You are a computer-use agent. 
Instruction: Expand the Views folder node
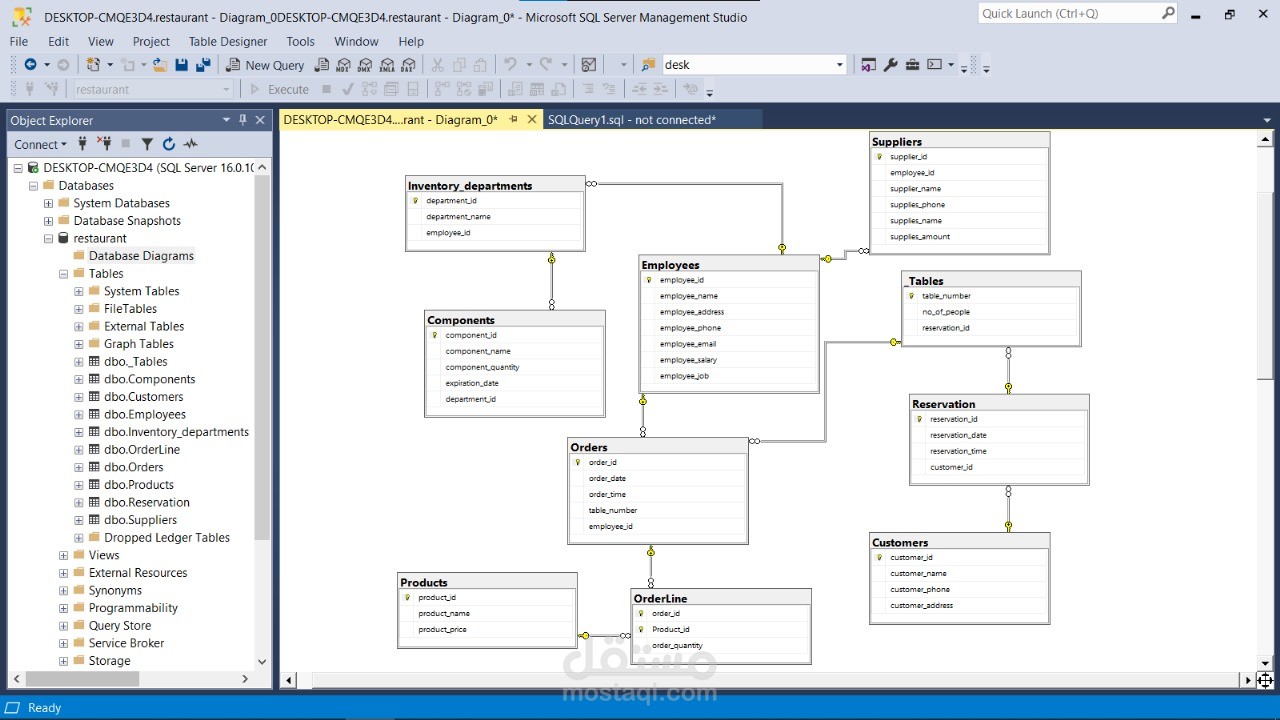click(63, 555)
